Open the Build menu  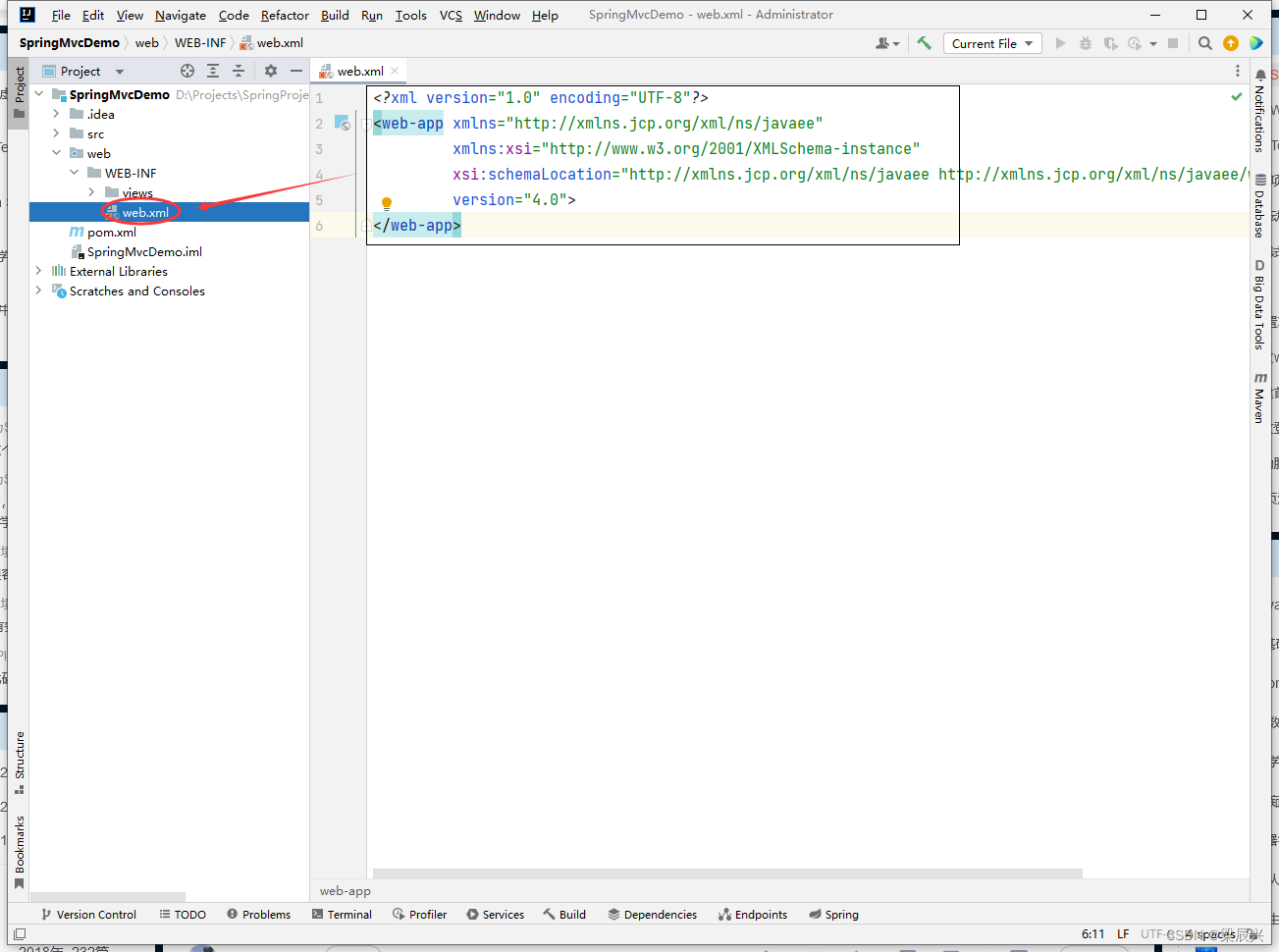335,15
